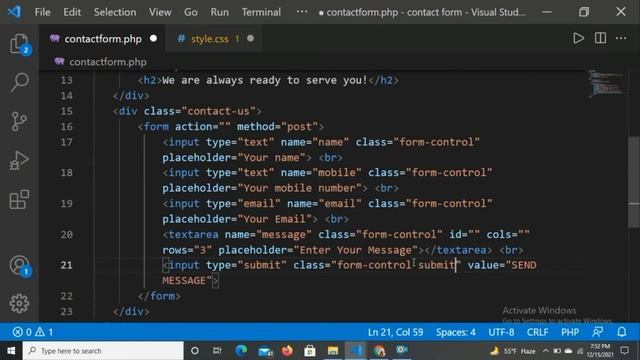Click the VS Code logo icon
640x360 pixels.
coord(14,11)
